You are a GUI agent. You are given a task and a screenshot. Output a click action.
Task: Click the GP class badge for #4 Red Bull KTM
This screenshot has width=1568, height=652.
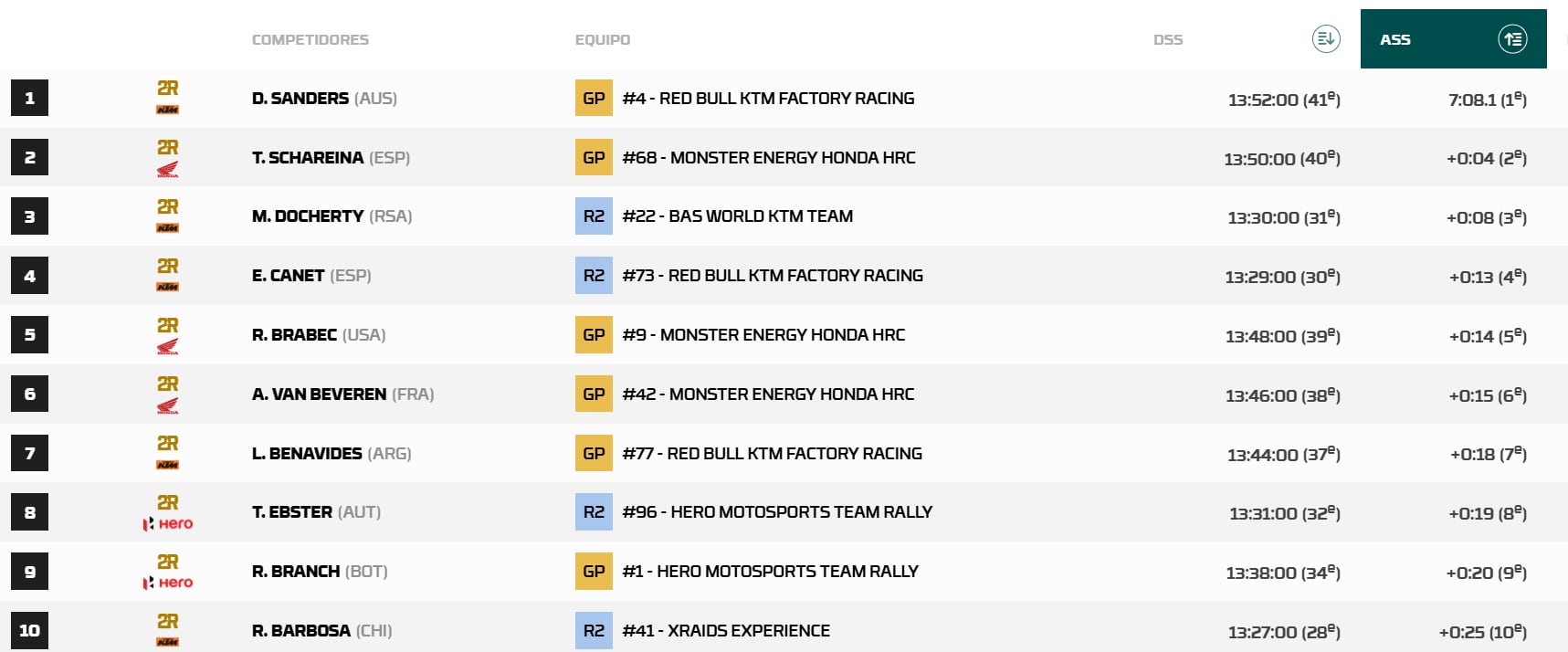click(x=594, y=99)
